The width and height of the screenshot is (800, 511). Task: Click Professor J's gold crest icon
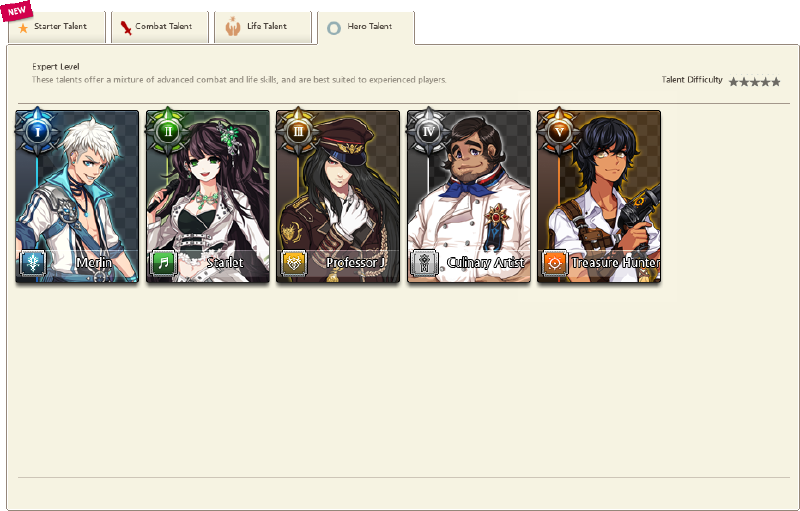tap(294, 263)
